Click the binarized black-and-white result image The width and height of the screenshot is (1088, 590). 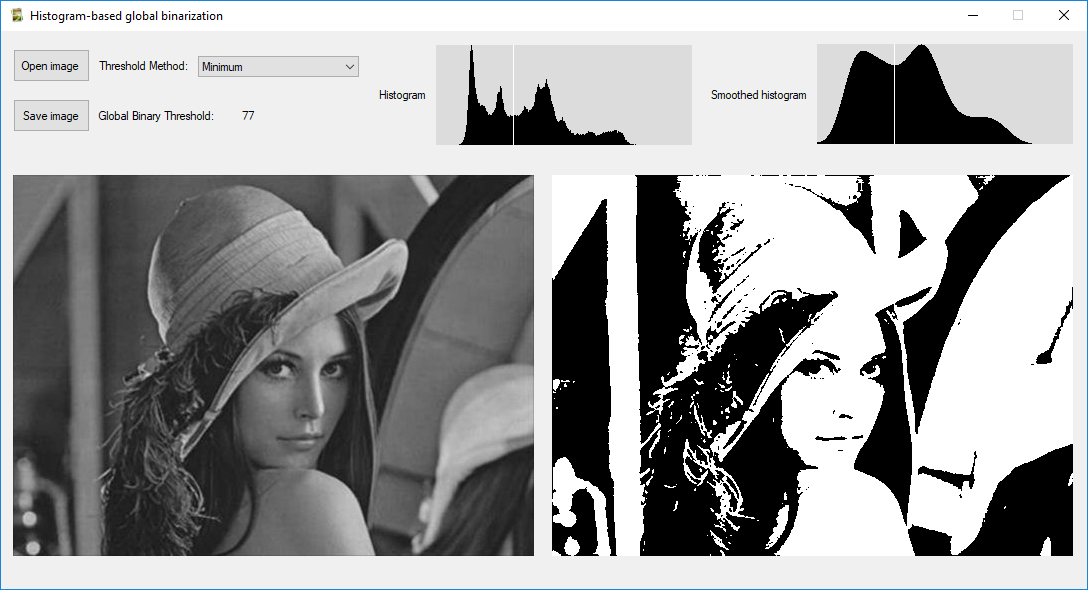click(x=812, y=365)
